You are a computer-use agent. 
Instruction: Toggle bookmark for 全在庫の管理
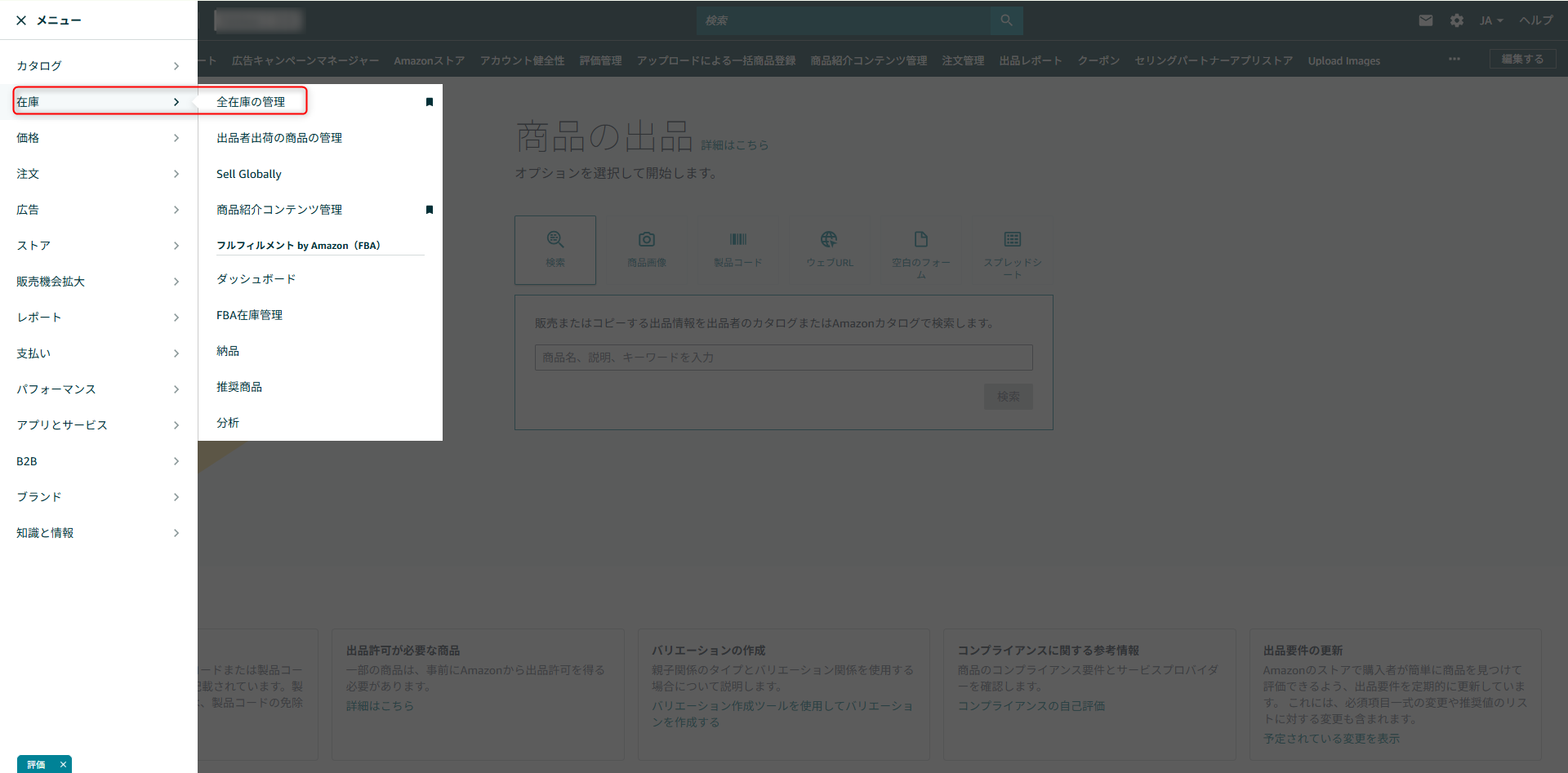429,102
